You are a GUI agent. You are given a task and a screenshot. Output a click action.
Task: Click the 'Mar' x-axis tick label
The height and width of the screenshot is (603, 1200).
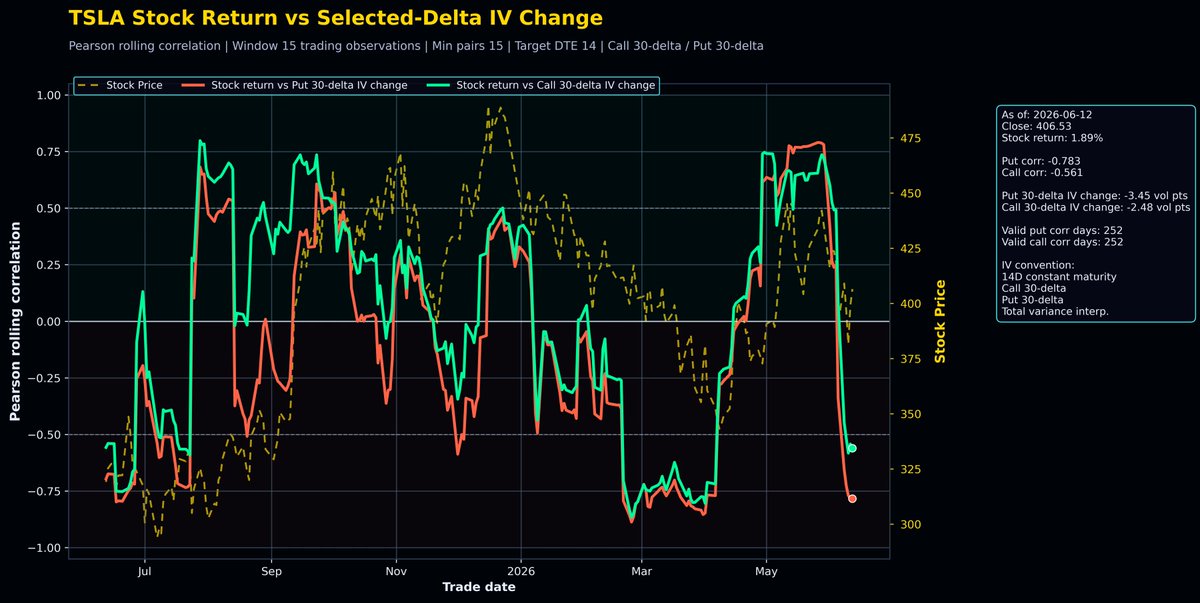pyautogui.click(x=641, y=571)
